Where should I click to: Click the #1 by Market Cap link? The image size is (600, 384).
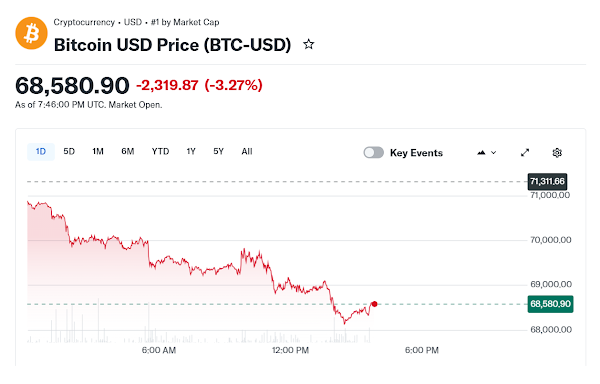pos(185,22)
